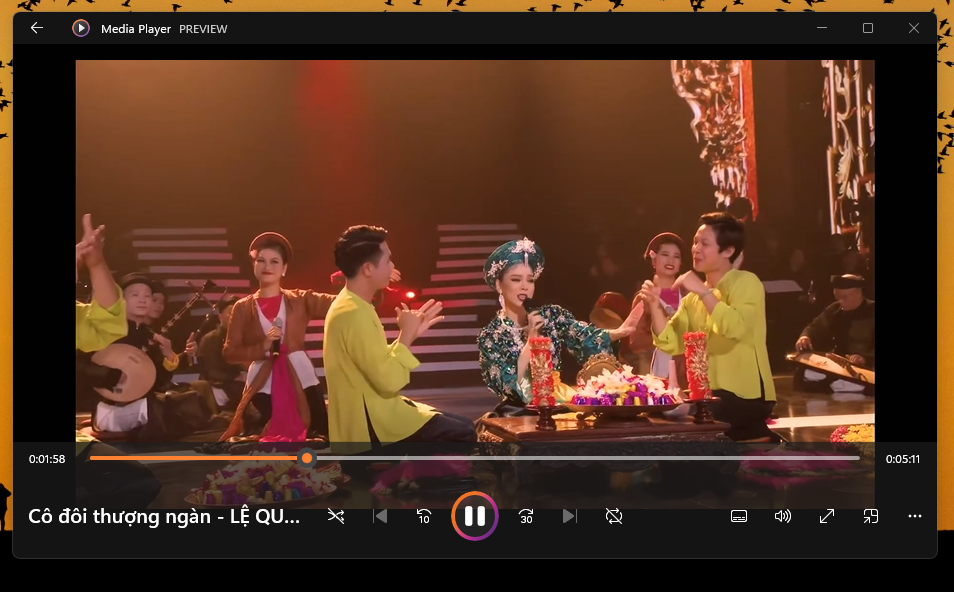This screenshot has width=954, height=592.
Task: Click the video title Cô đôi thượng ngàn
Action: coord(164,517)
